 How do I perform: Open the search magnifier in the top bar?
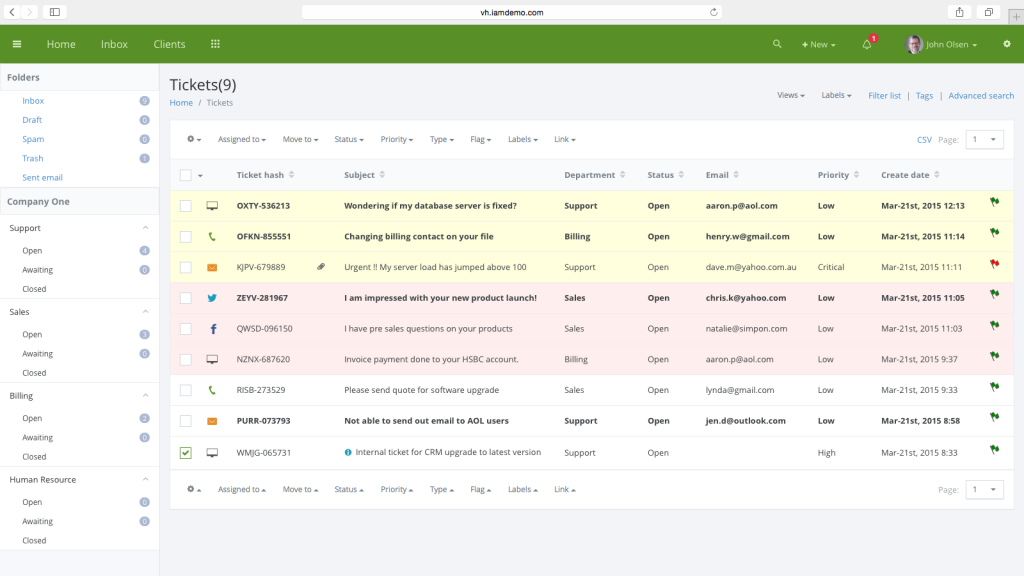[x=777, y=44]
